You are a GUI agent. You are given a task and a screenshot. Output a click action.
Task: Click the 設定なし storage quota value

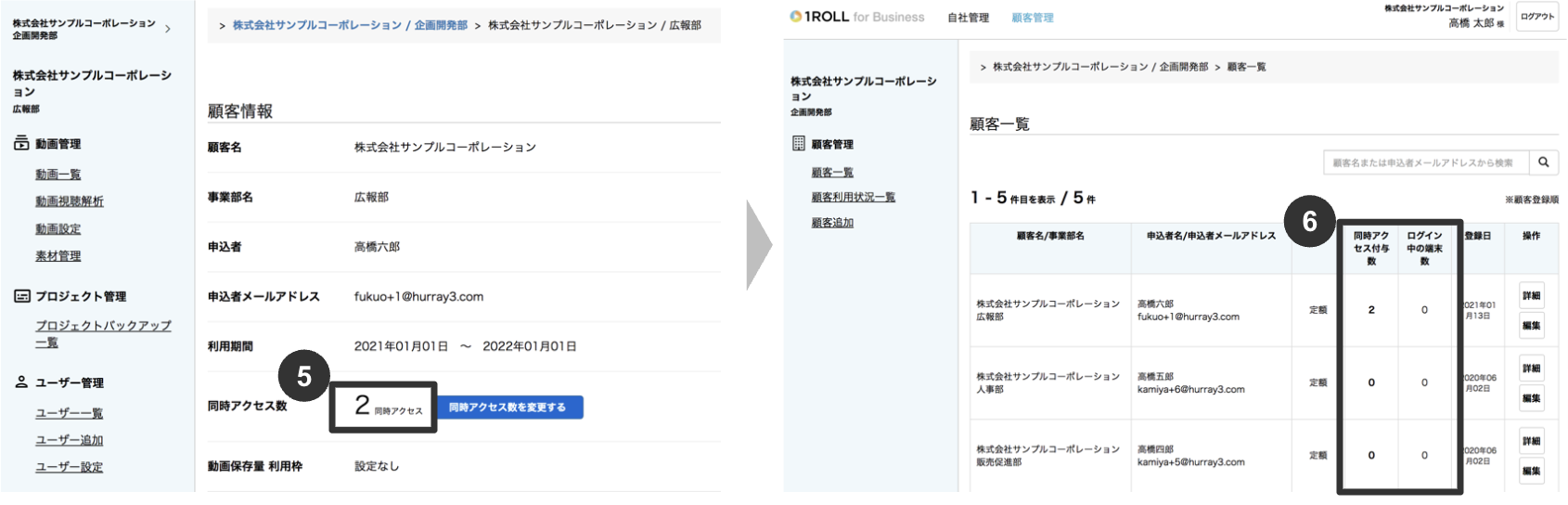coord(377,466)
